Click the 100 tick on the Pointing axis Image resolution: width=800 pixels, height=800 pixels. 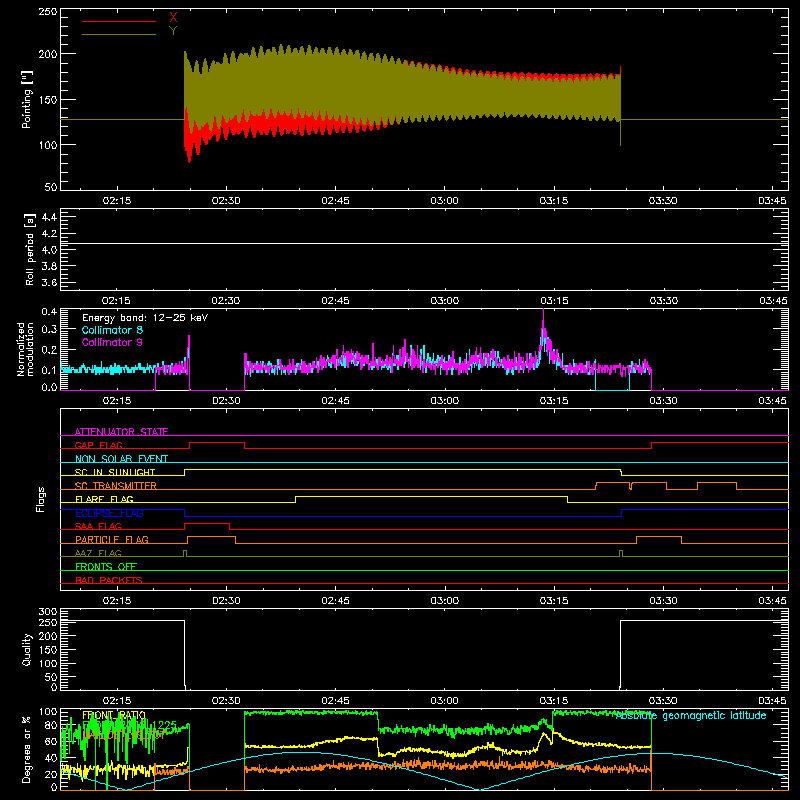pos(48,145)
